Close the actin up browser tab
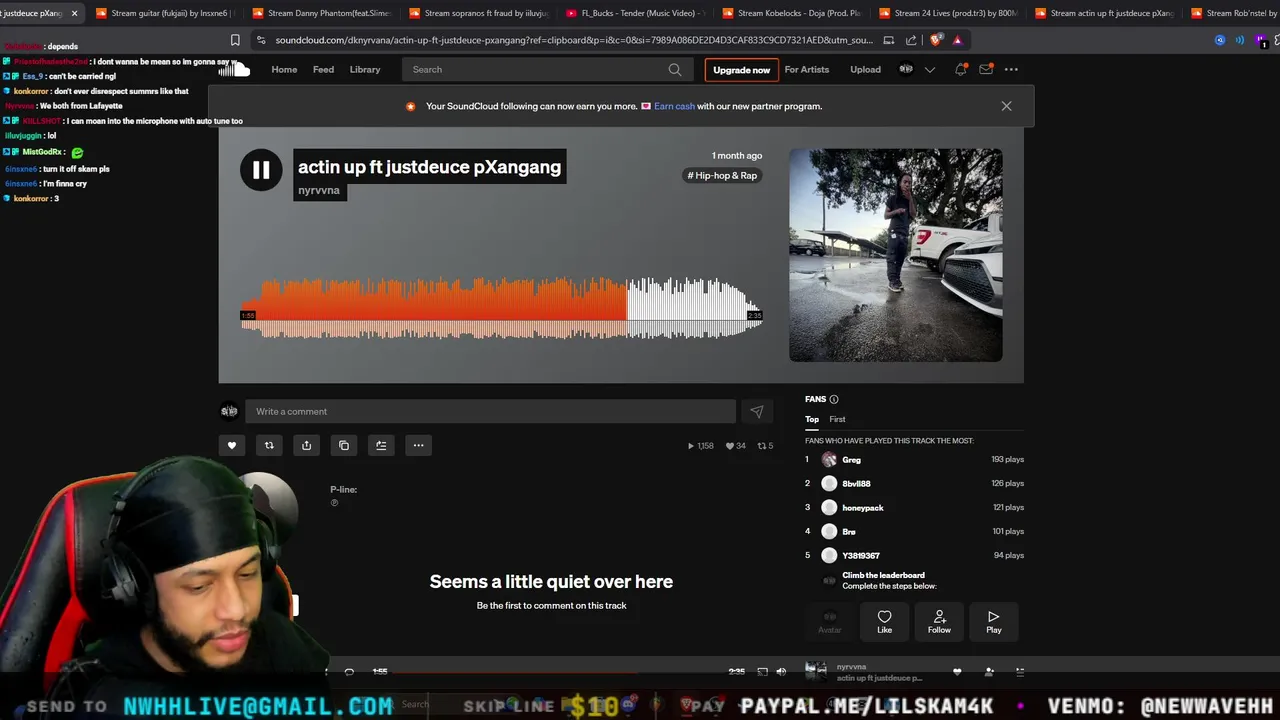 click(x=74, y=13)
